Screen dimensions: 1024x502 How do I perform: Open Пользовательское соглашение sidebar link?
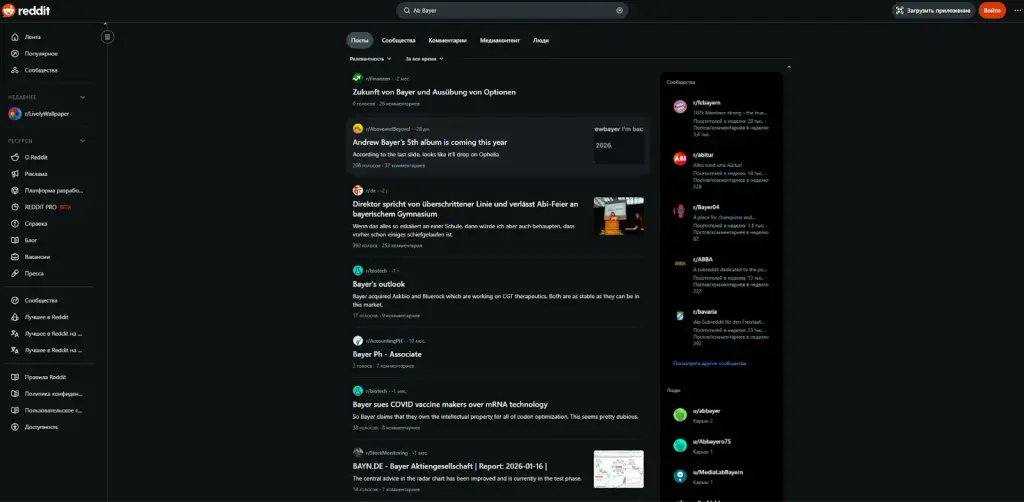[x=46, y=411]
